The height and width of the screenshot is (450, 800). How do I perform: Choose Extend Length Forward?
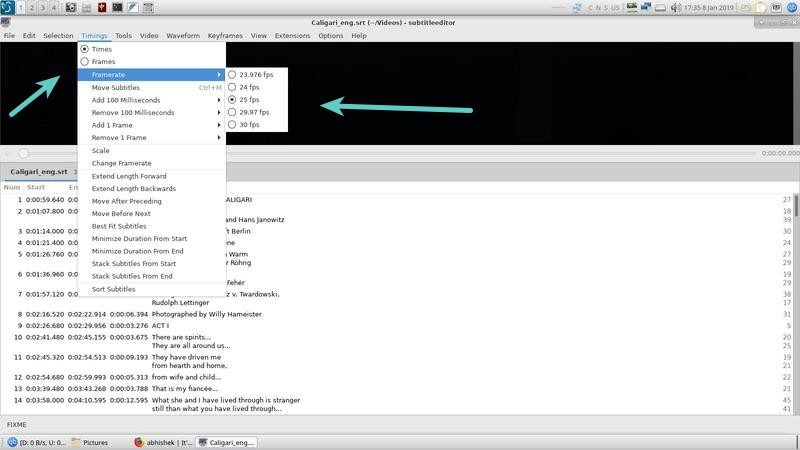point(152,176)
